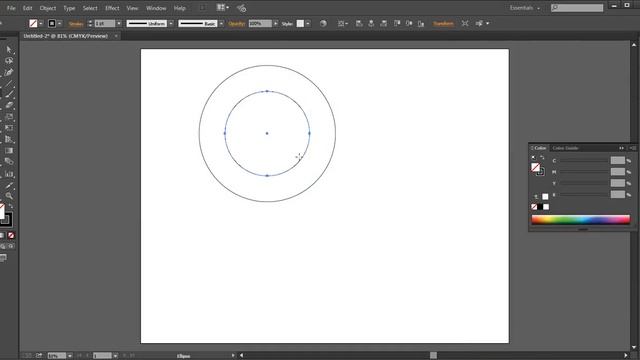Open the Window menu
Image resolution: width=640 pixels, height=360 pixels.
tap(156, 8)
